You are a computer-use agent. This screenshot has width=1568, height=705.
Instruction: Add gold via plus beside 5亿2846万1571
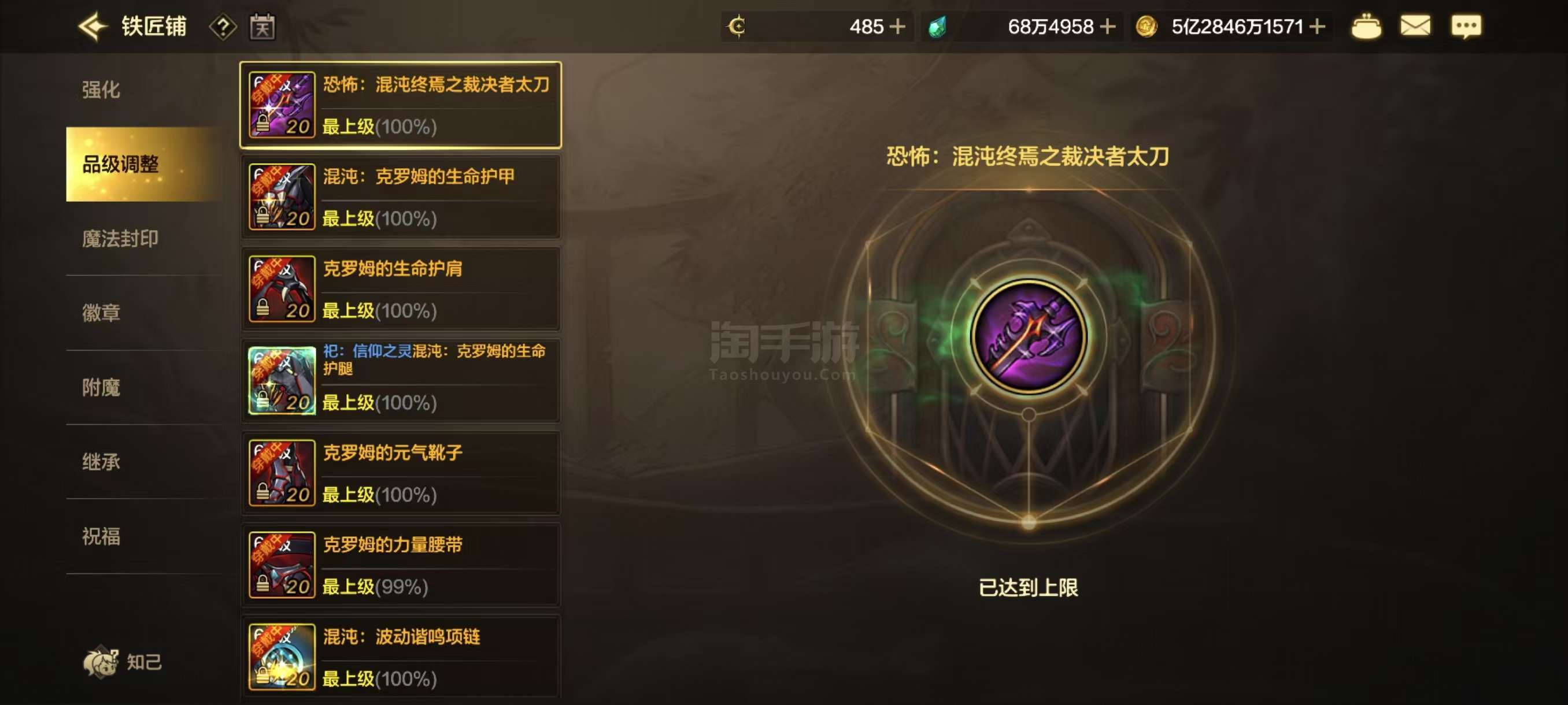[1317, 27]
